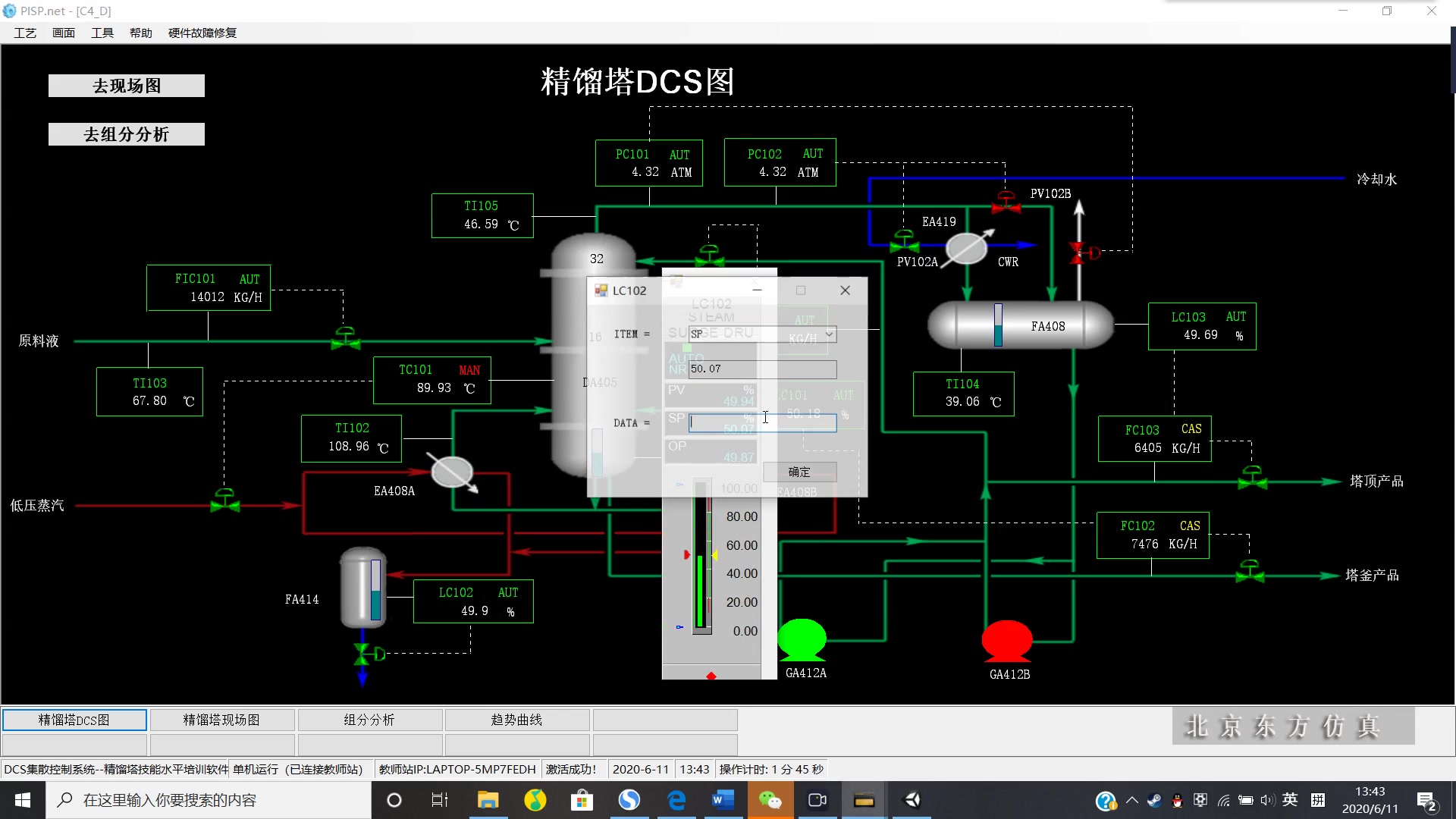The image size is (1456, 819).
Task: Switch to the 组分分析 tab
Action: tap(369, 720)
